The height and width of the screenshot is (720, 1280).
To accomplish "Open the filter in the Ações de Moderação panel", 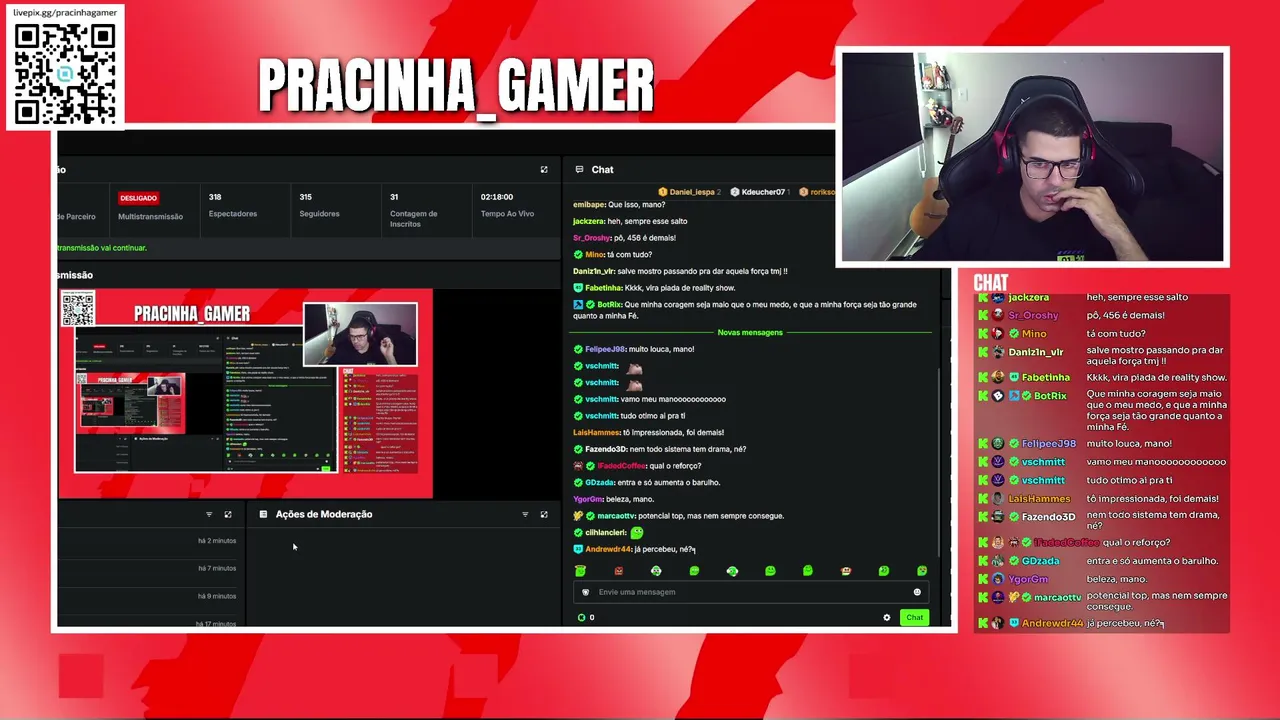I will [x=525, y=515].
